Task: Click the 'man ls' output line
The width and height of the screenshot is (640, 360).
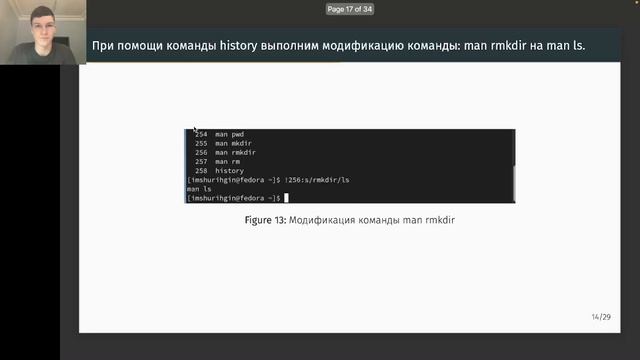Action: (x=199, y=189)
